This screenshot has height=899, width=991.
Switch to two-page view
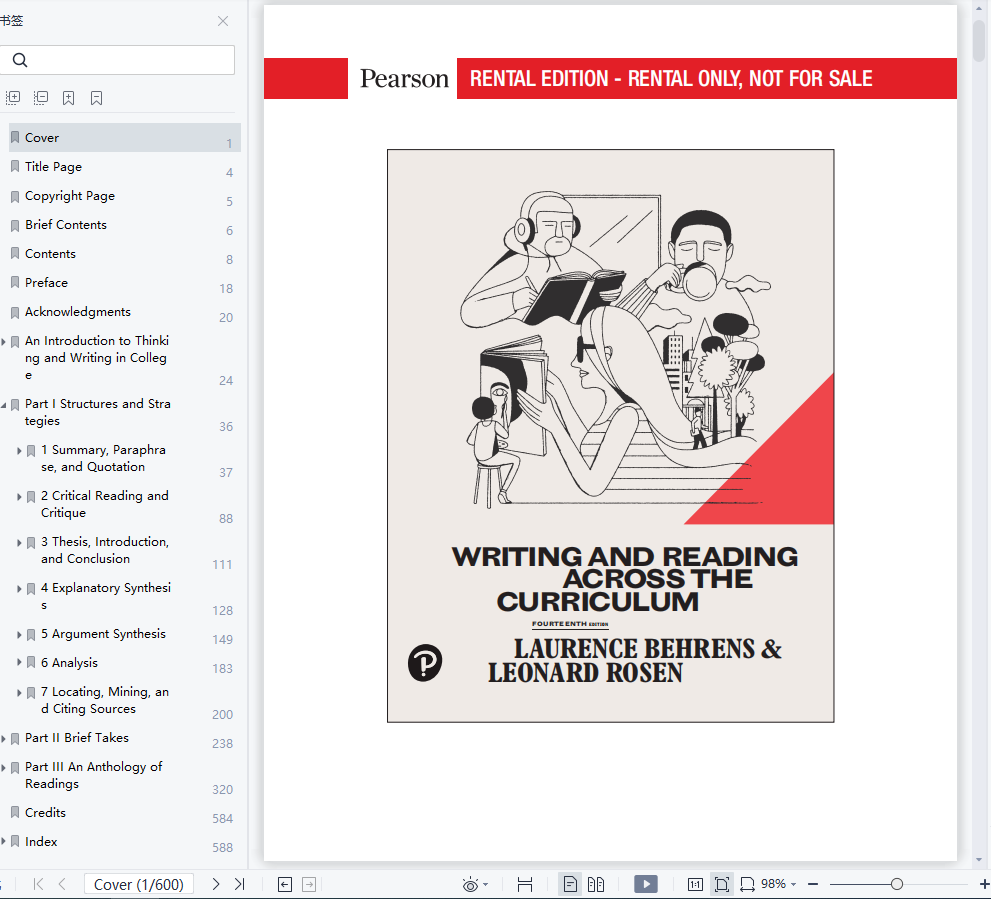pos(596,884)
